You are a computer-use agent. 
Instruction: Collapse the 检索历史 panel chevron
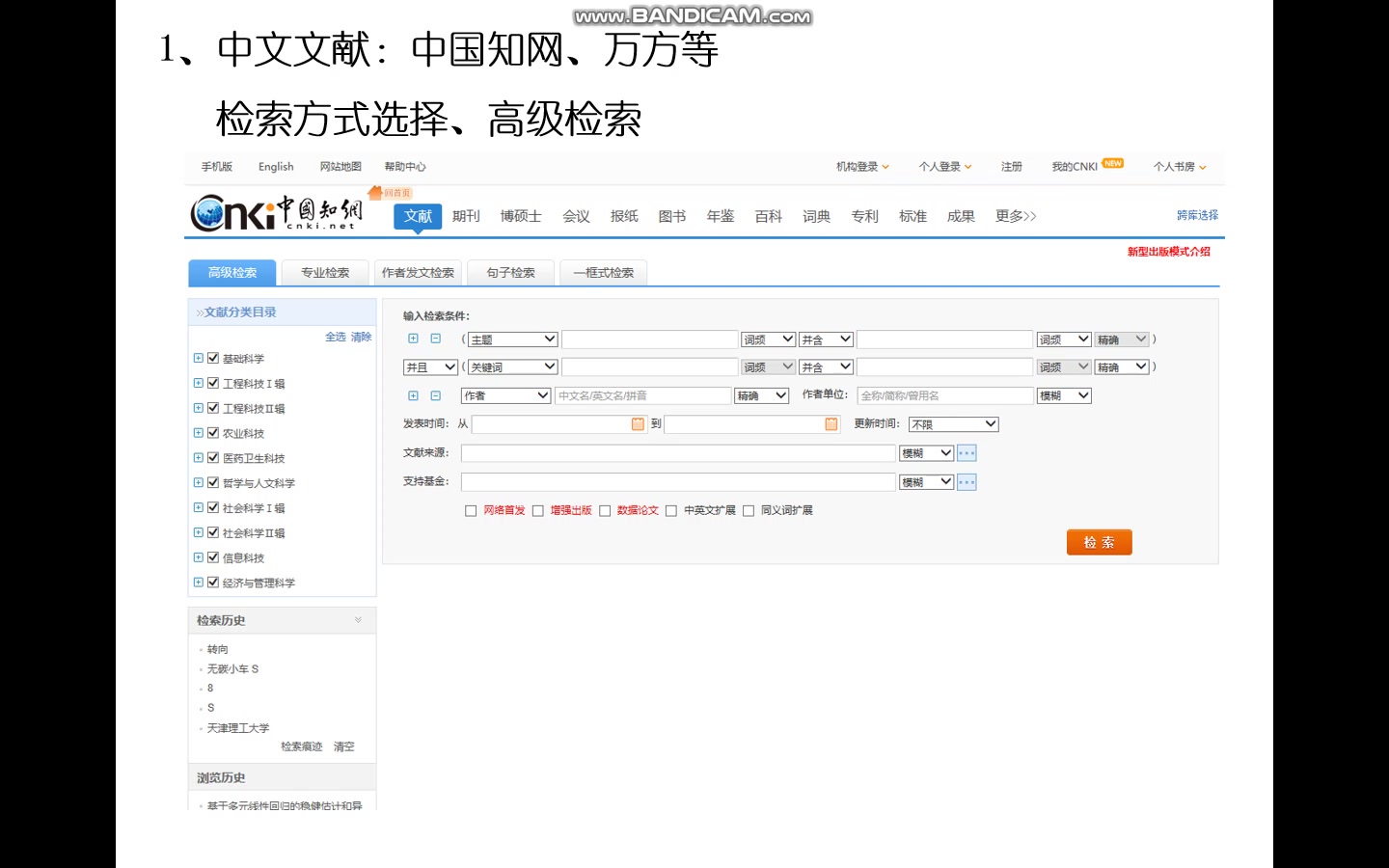[x=358, y=620]
